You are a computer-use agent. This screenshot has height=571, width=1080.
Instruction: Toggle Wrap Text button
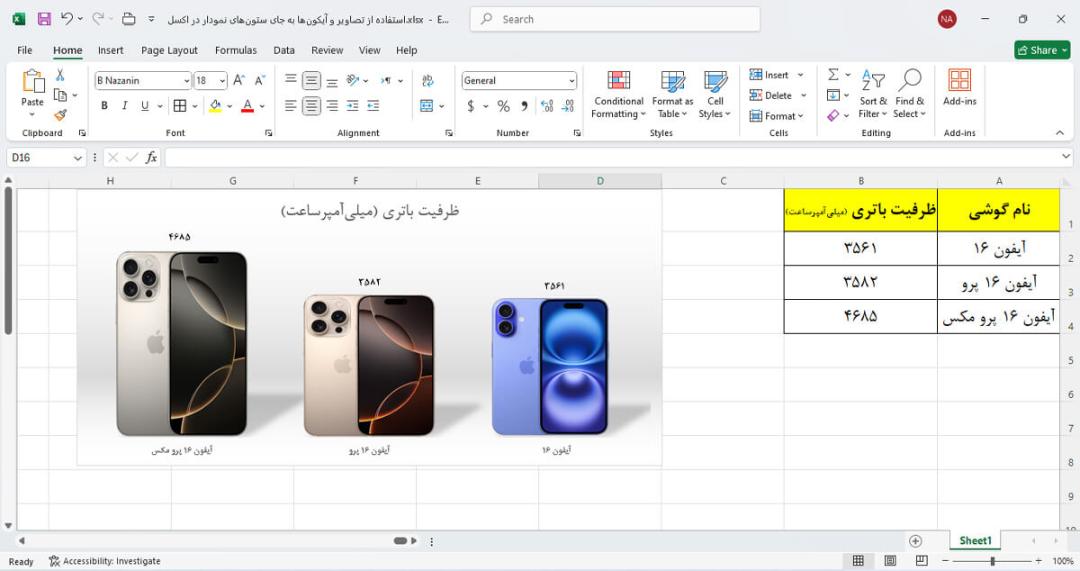point(428,81)
